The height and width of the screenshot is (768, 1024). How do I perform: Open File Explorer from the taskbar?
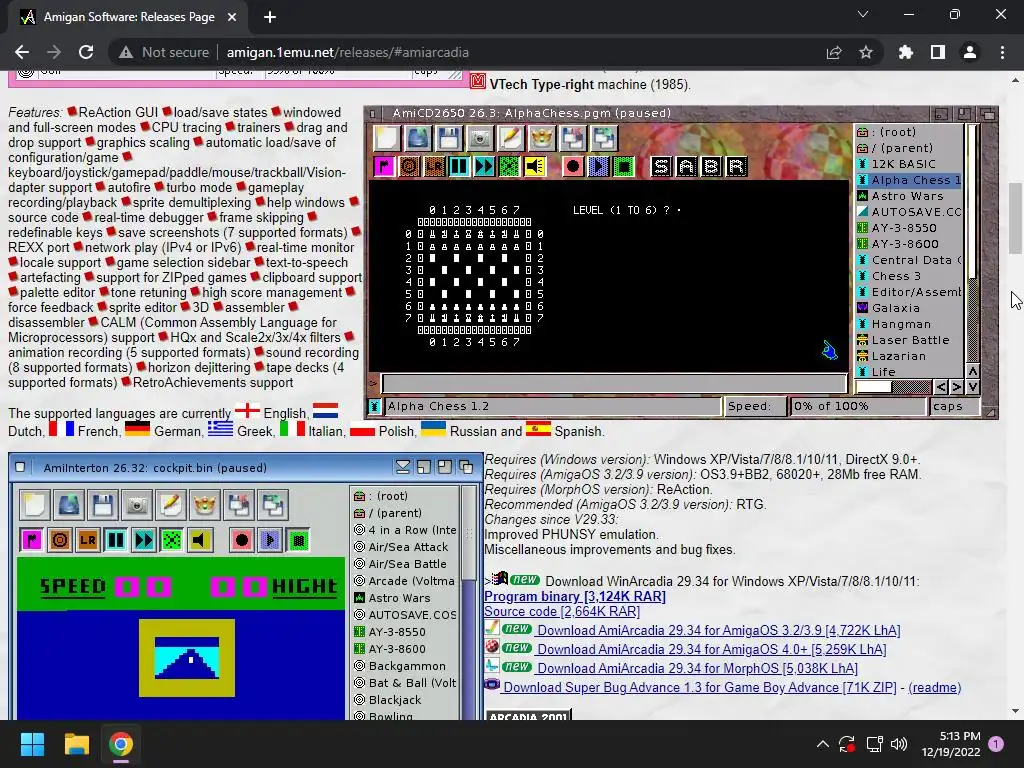click(76, 744)
